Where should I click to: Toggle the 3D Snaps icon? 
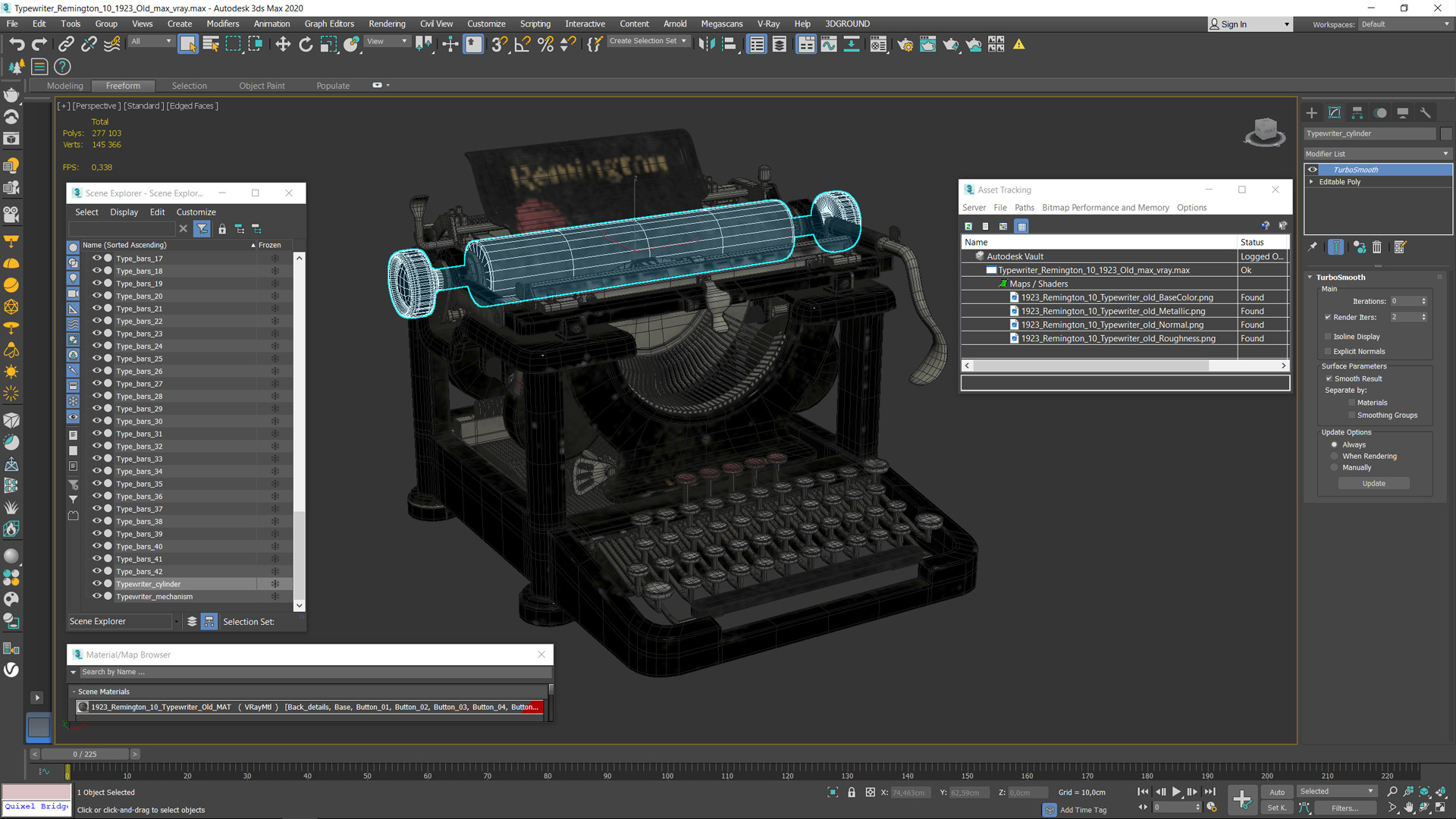pyautogui.click(x=499, y=45)
